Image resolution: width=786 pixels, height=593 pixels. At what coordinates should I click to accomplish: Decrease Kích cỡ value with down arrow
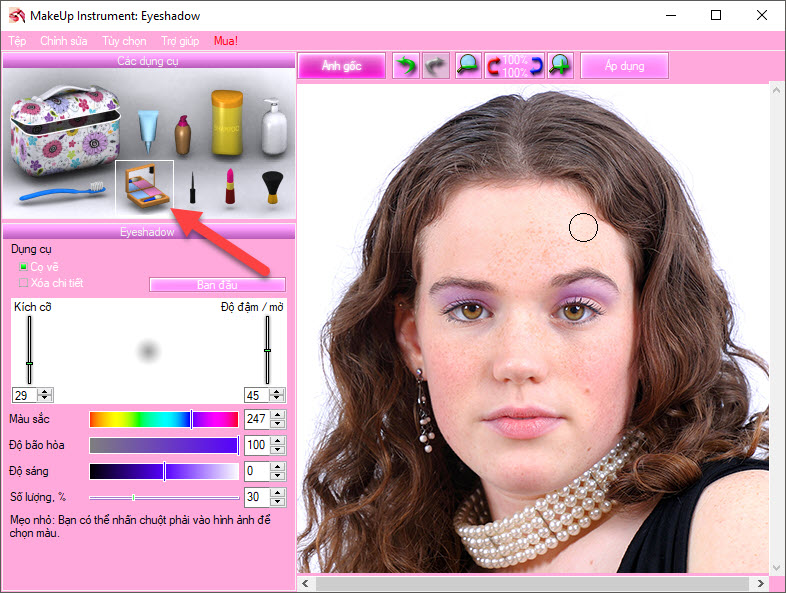[45, 399]
